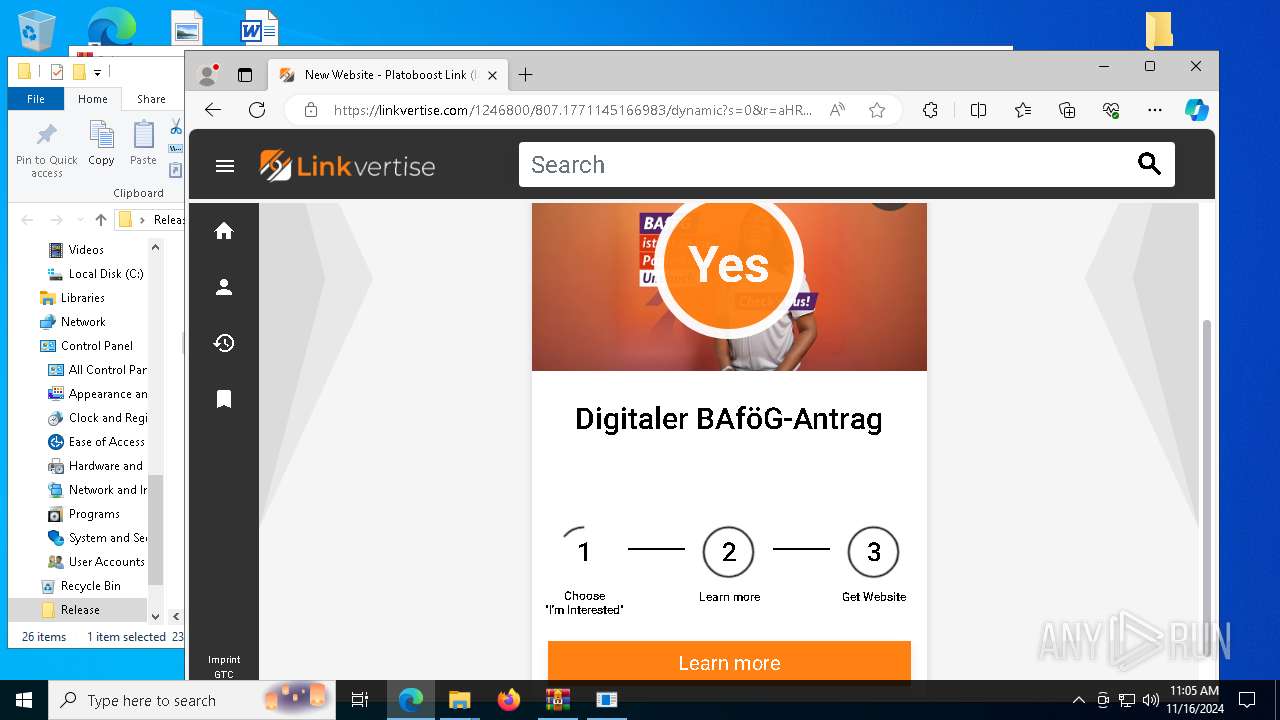The width and height of the screenshot is (1280, 720).
Task: Select Control Panel in tree
Action: pos(97,346)
